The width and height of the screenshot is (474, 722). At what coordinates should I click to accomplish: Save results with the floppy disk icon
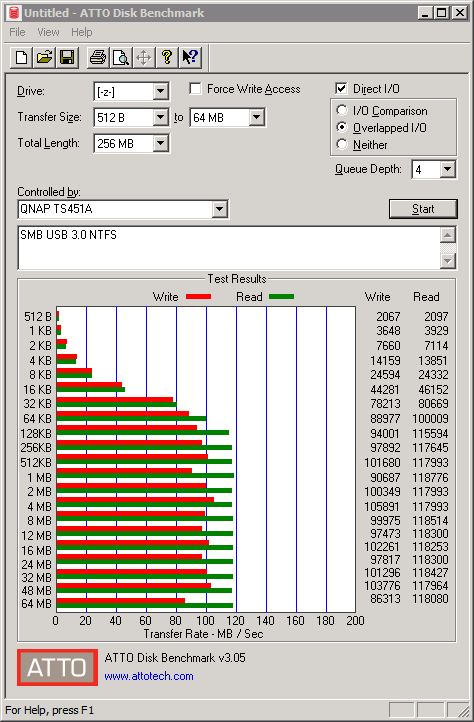pyautogui.click(x=67, y=58)
